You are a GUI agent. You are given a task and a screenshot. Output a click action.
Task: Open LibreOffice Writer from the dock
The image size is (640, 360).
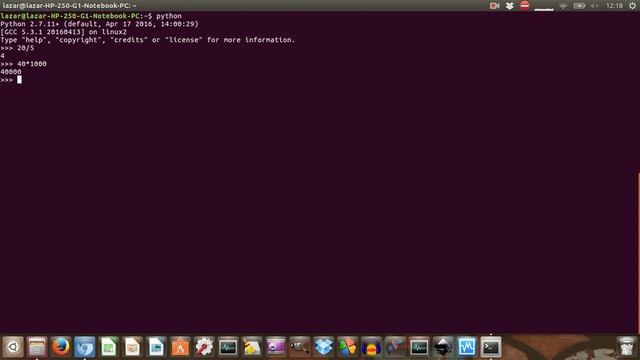(156, 347)
